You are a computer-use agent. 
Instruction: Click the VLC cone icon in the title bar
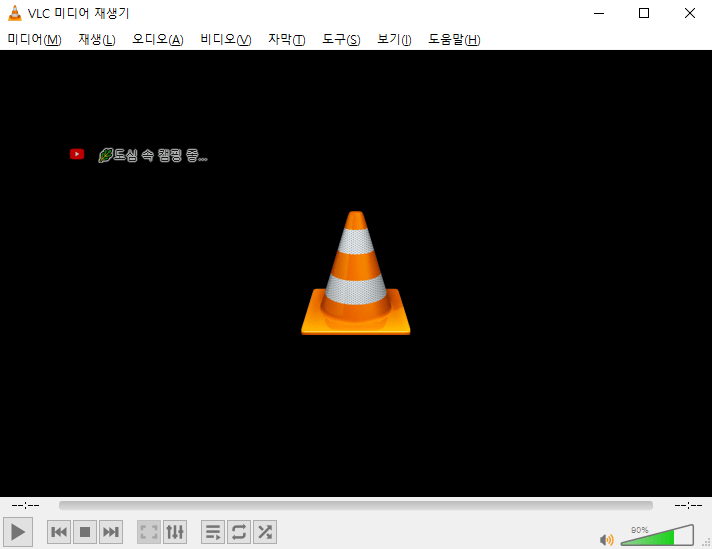15,13
